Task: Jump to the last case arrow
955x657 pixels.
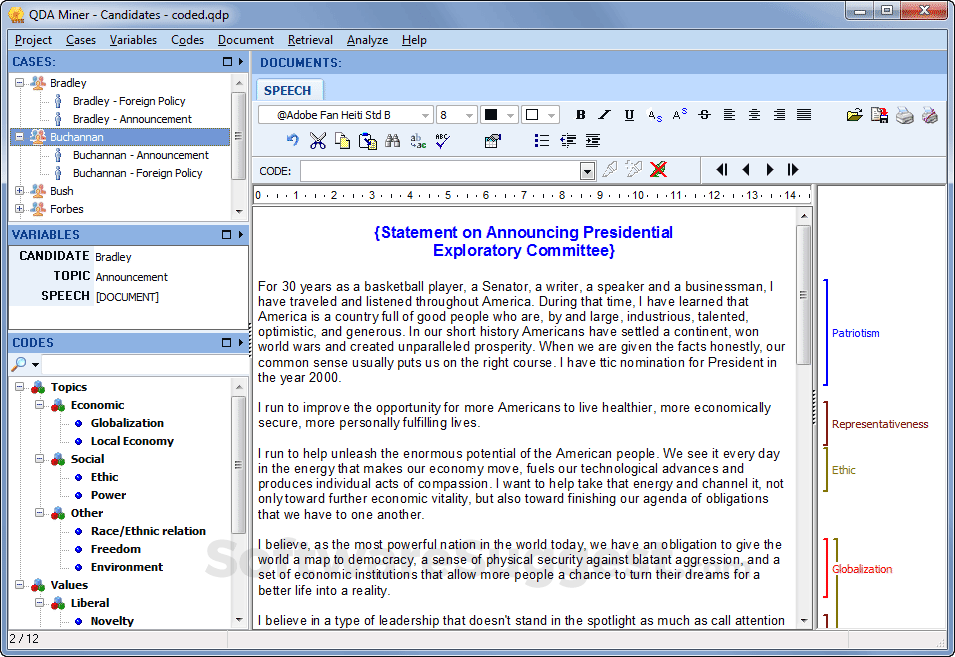Action: (x=794, y=170)
